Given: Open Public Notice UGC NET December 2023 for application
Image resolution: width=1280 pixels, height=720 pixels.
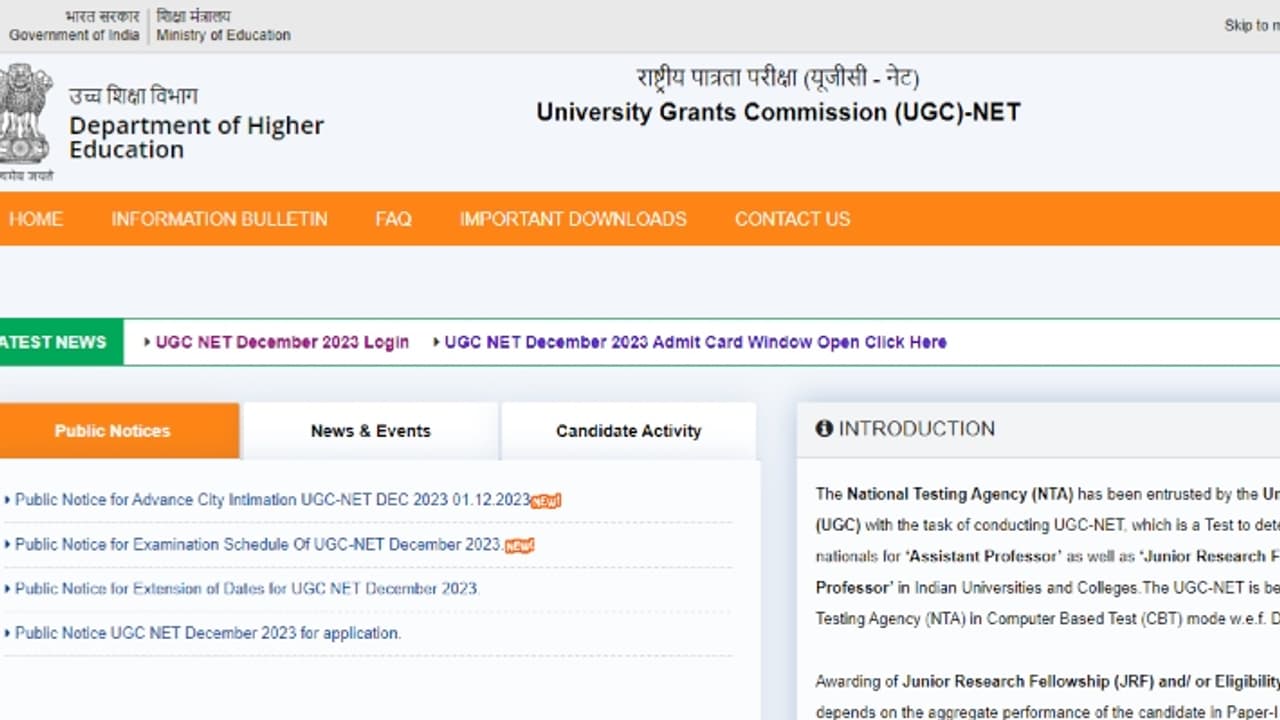Looking at the screenshot, I should point(208,633).
